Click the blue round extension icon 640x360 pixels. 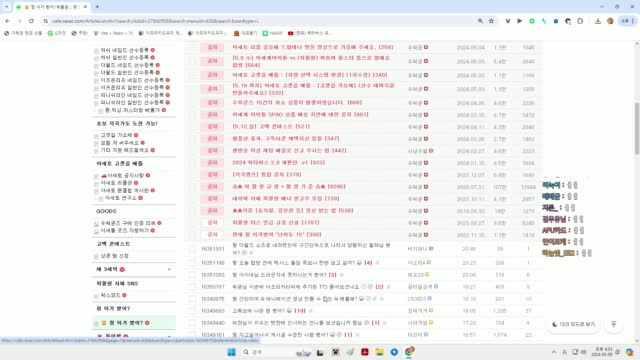[556, 21]
